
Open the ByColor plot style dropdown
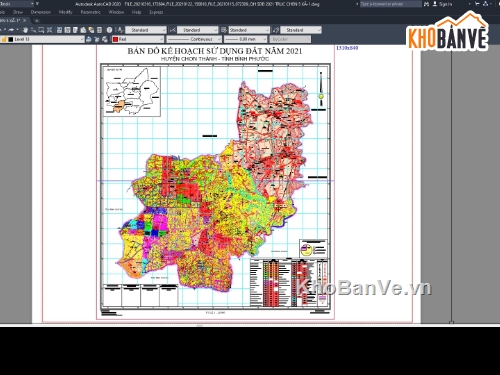[290, 39]
